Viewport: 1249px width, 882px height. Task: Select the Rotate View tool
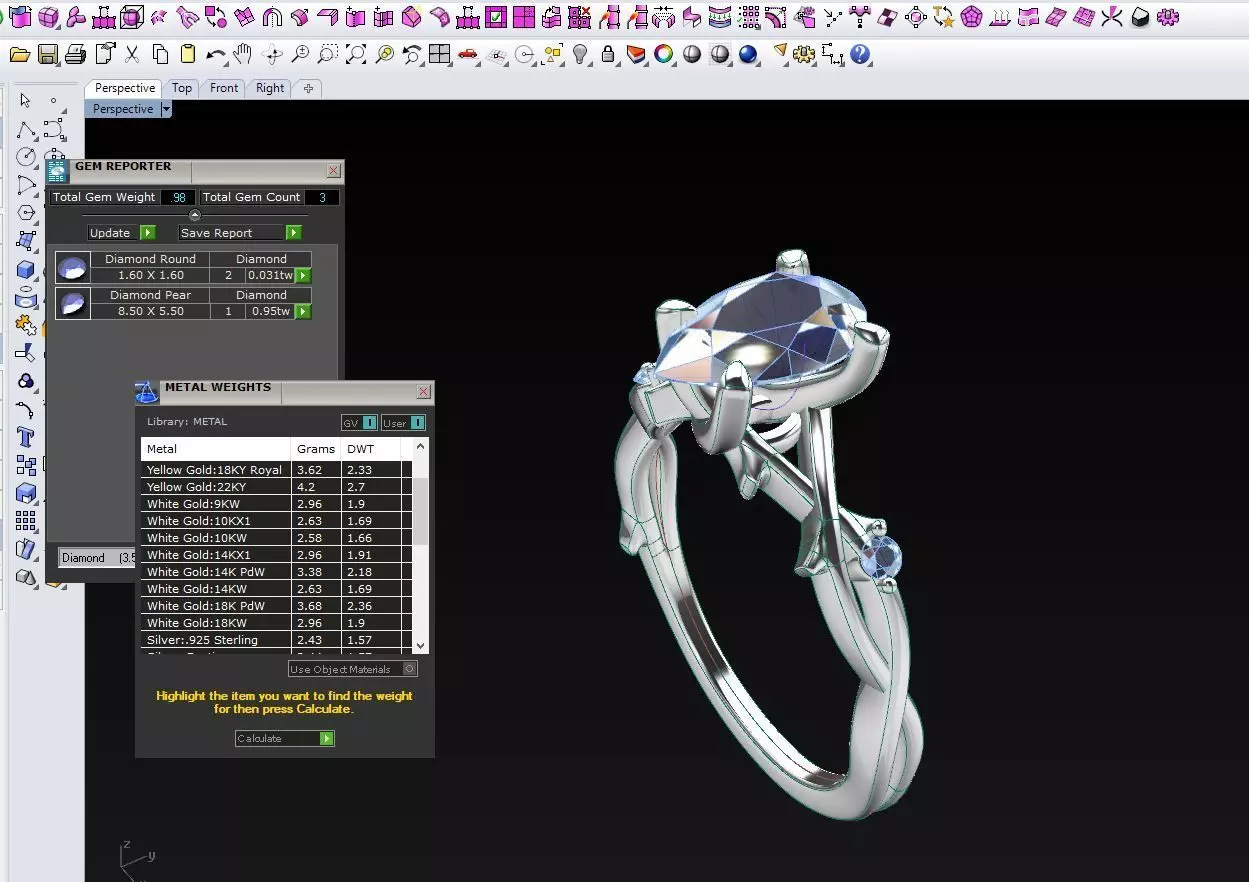click(271, 55)
